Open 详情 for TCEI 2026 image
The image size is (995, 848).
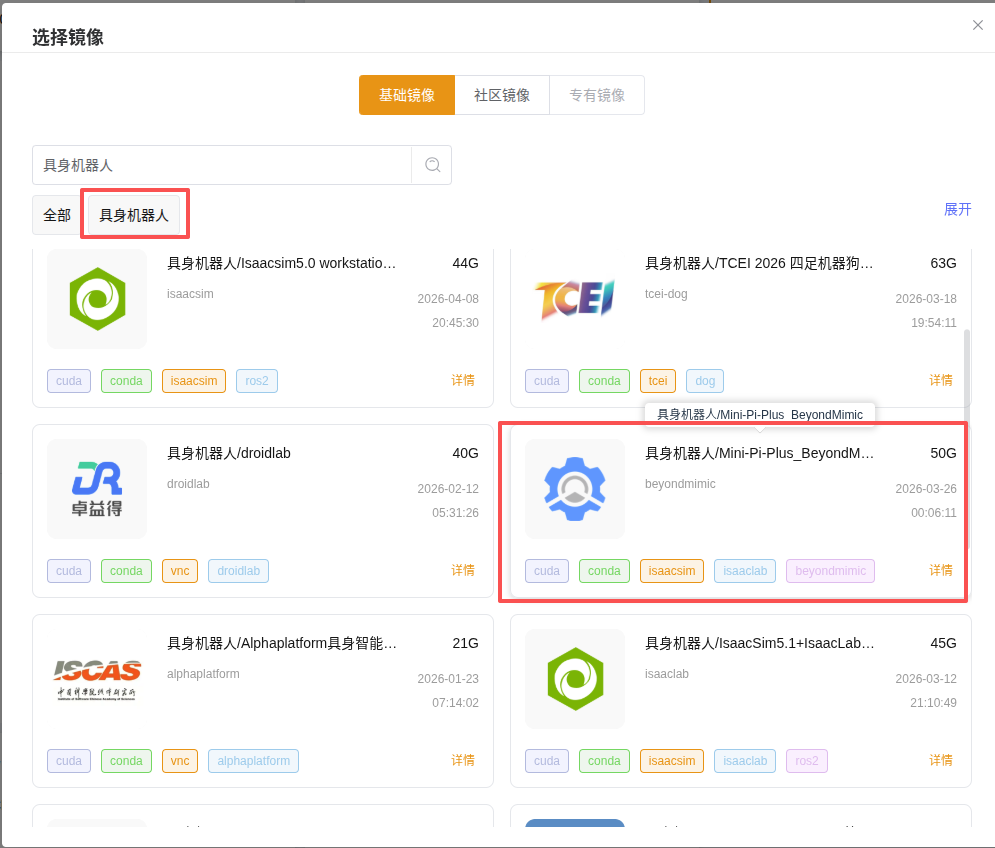(x=941, y=380)
